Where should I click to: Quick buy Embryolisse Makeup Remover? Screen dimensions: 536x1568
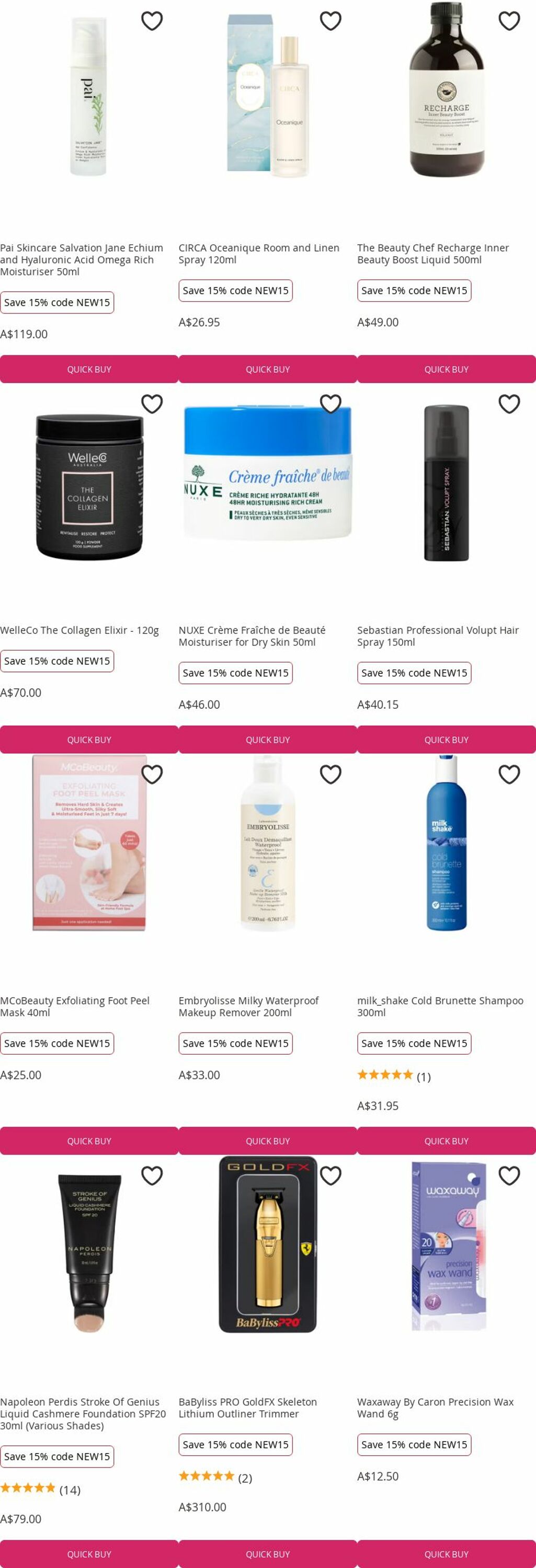click(267, 1140)
